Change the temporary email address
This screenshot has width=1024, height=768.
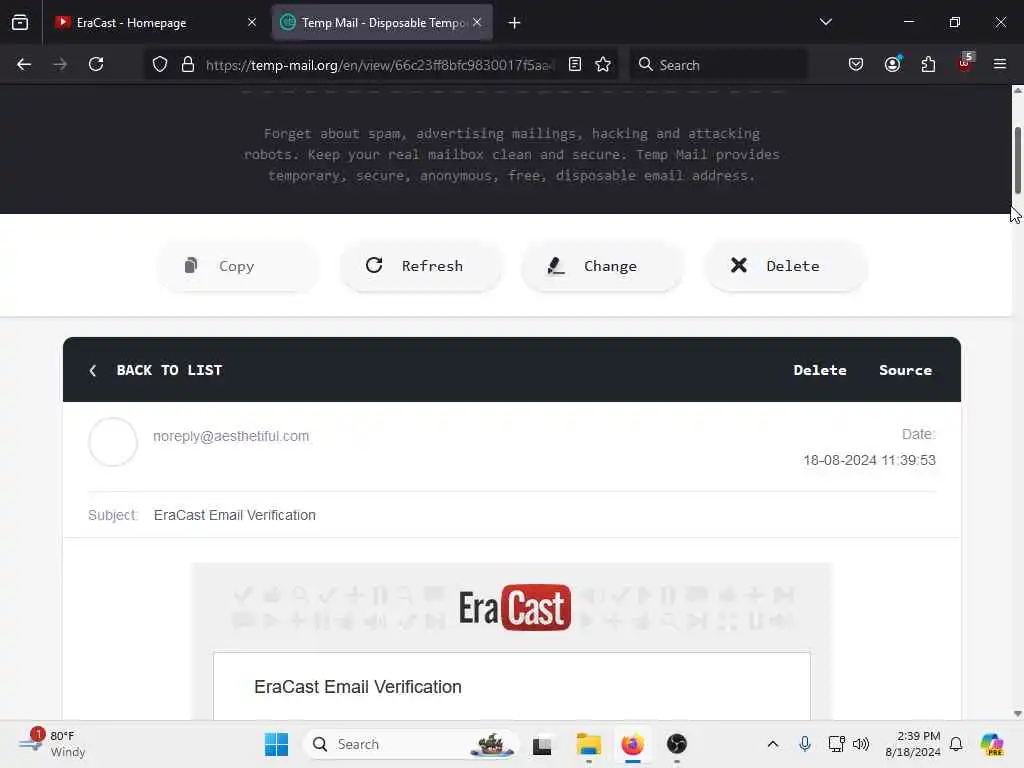[x=603, y=266]
